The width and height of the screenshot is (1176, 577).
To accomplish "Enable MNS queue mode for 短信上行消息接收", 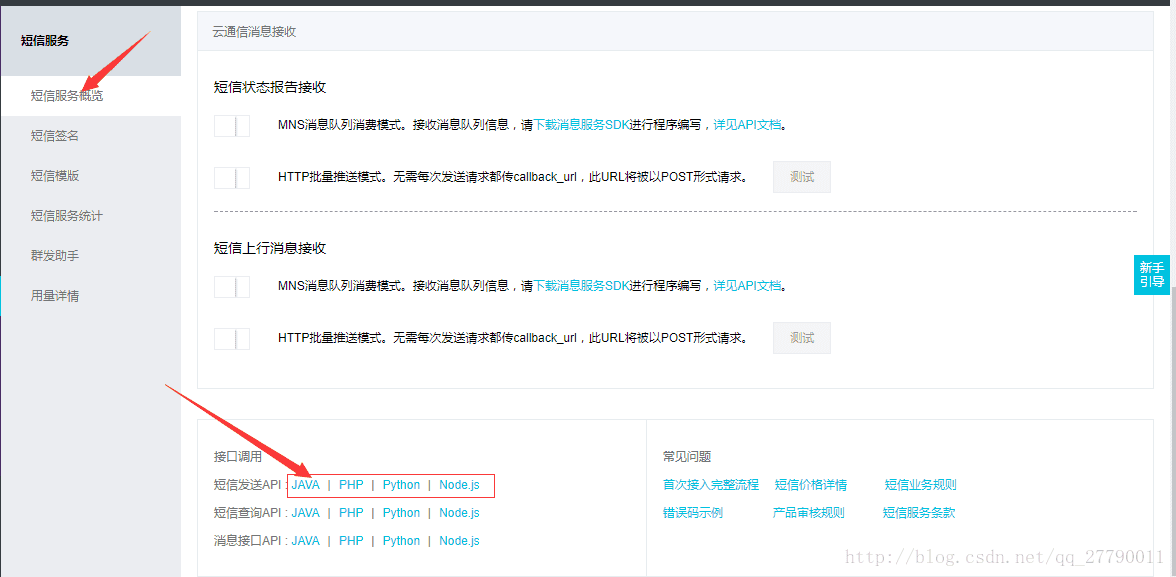I will [232, 287].
